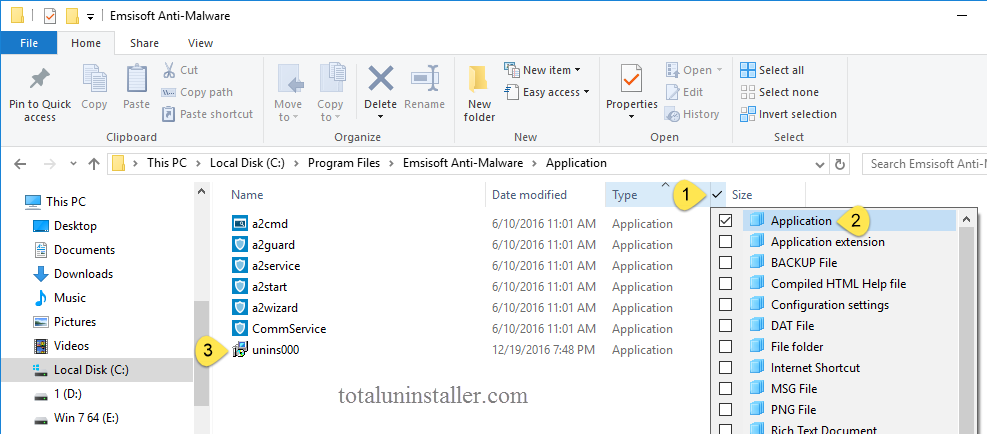Click Paste shortcut in the ribbon
987x434 pixels.
207,114
